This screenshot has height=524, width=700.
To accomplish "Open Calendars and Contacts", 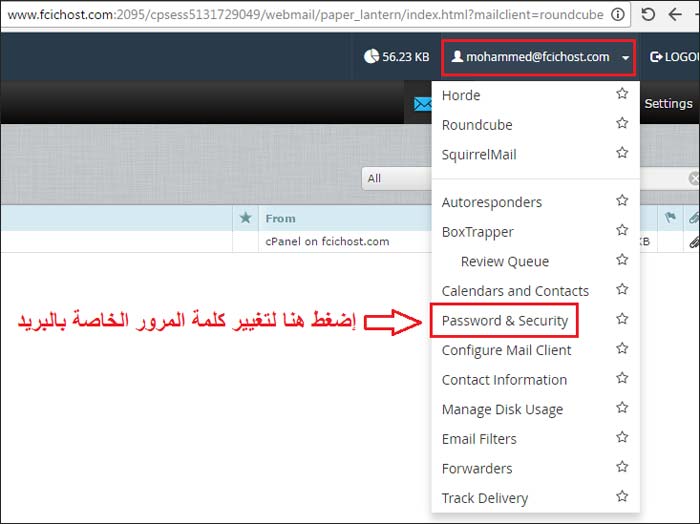I will click(x=515, y=291).
